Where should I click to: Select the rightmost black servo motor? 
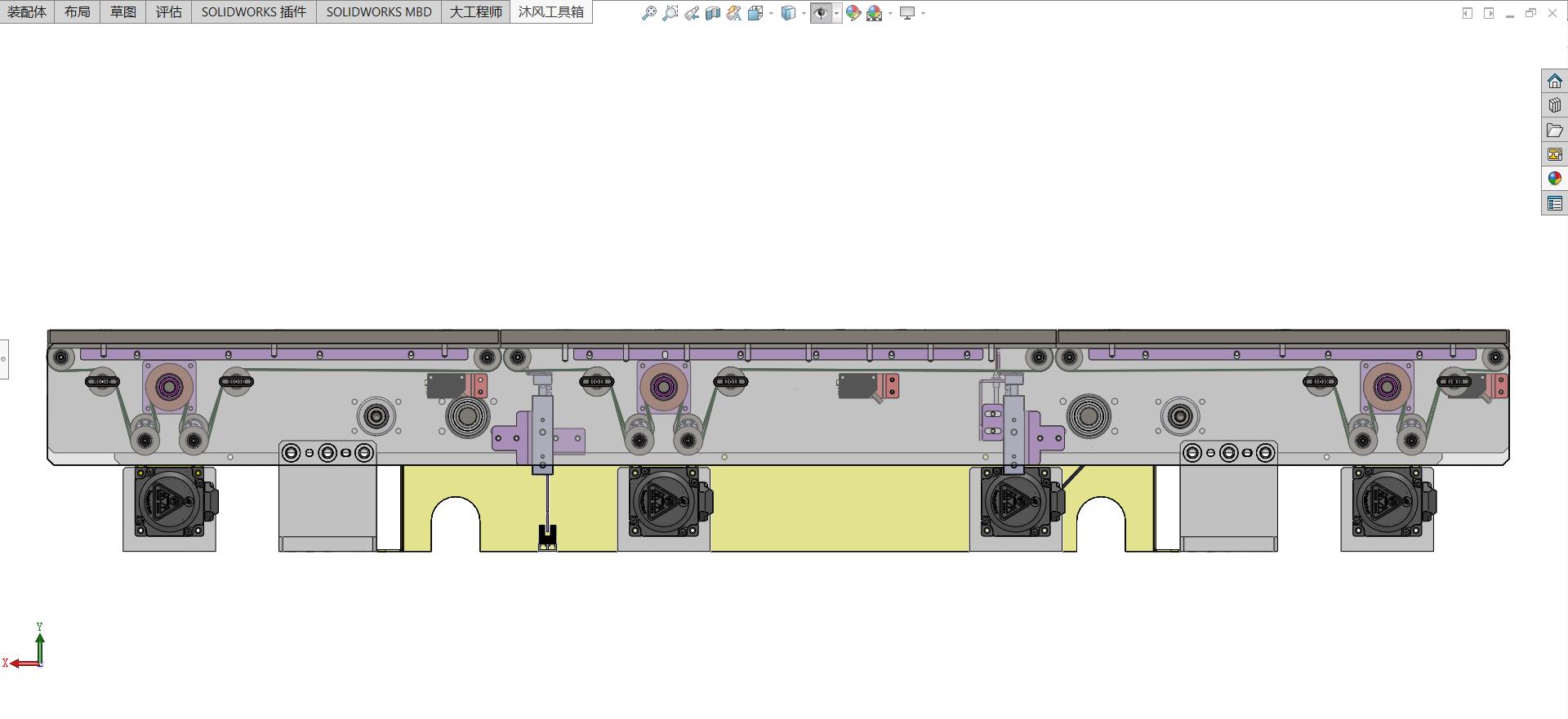click(1392, 501)
